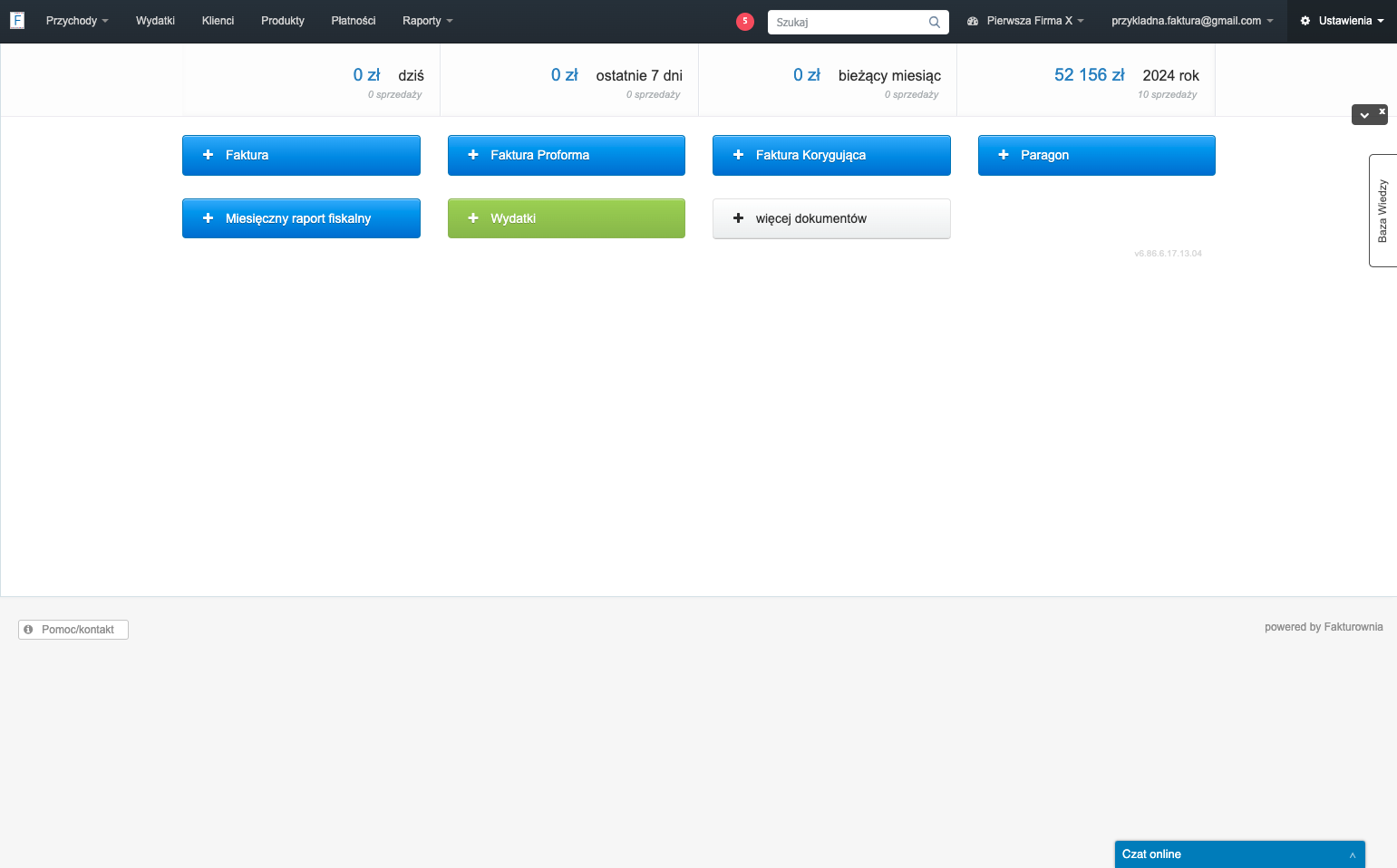Click the 0 zł ostatnie 7 dni amount
The image size is (1397, 868).
[564, 75]
